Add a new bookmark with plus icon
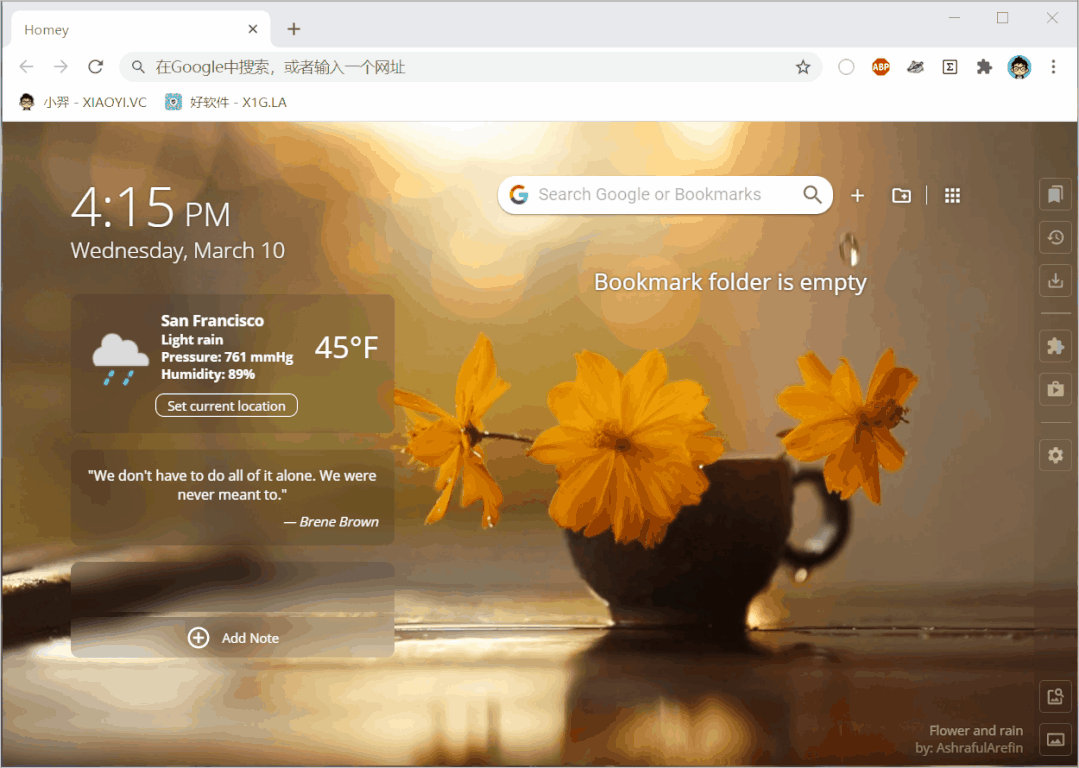The image size is (1079, 768). [857, 195]
